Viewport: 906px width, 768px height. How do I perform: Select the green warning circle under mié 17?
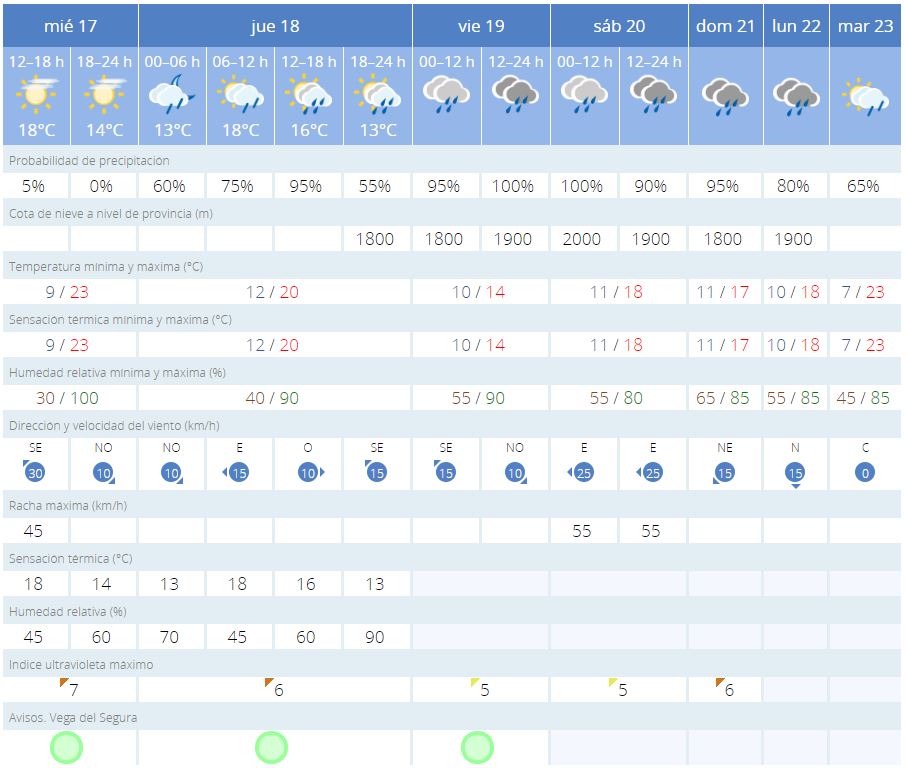67,746
